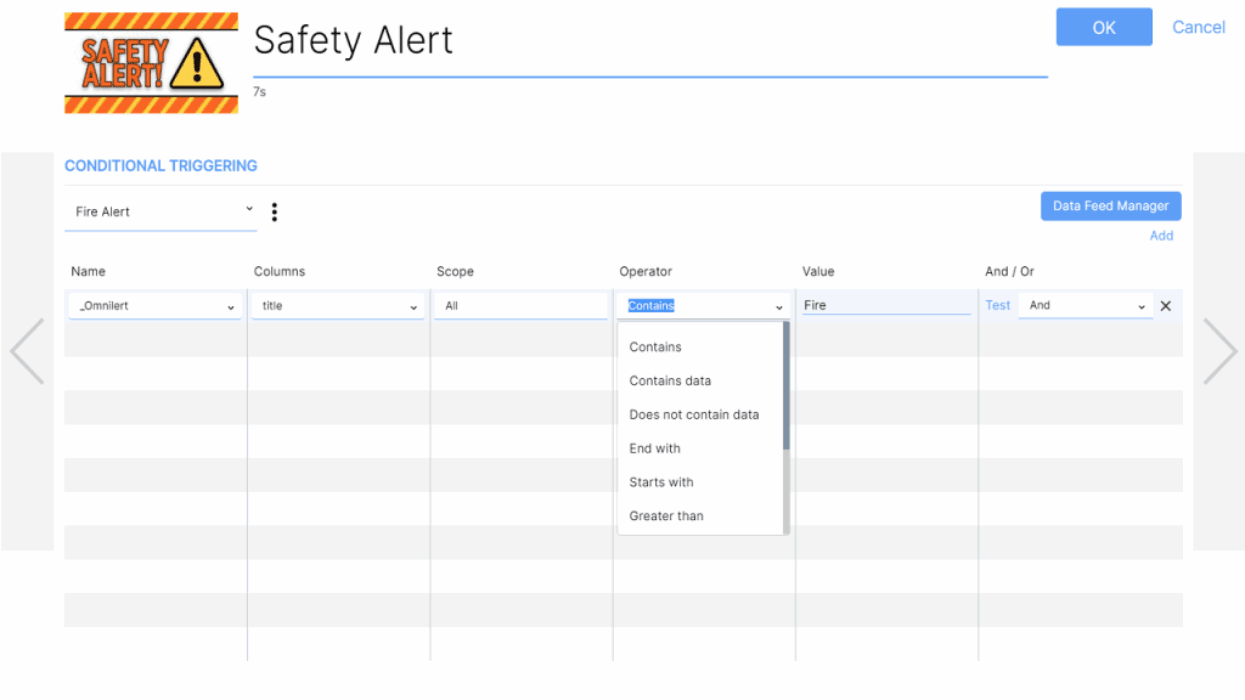
Task: Choose 'Does not contain data' option
Action: (x=694, y=415)
